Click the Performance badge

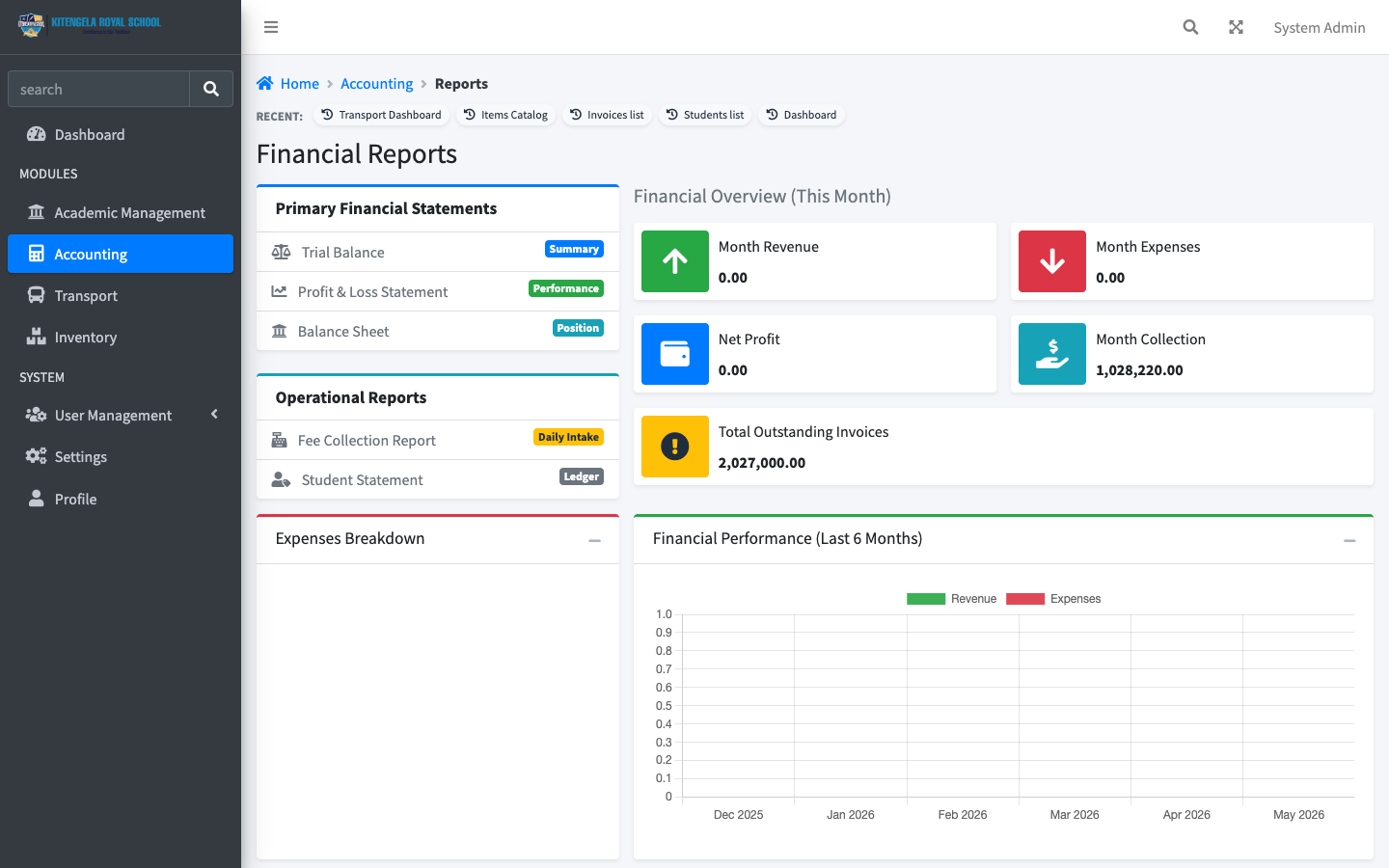tap(566, 288)
